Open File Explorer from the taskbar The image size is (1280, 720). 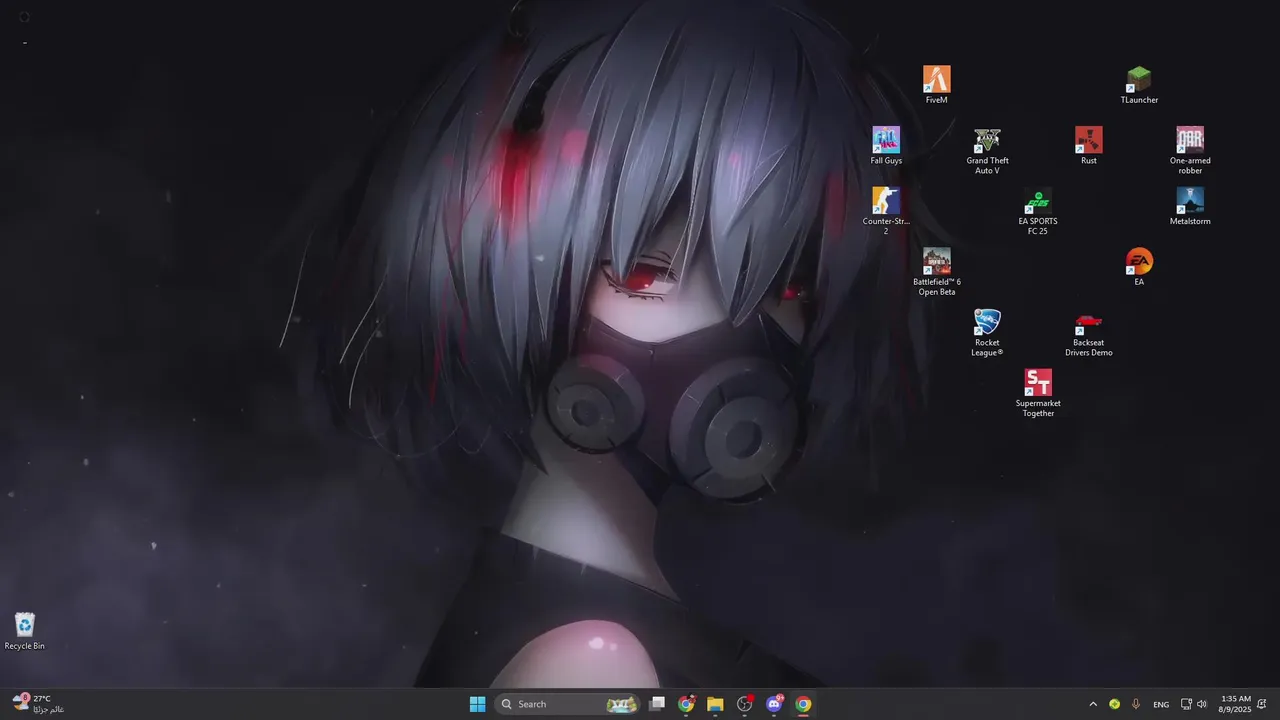(715, 704)
